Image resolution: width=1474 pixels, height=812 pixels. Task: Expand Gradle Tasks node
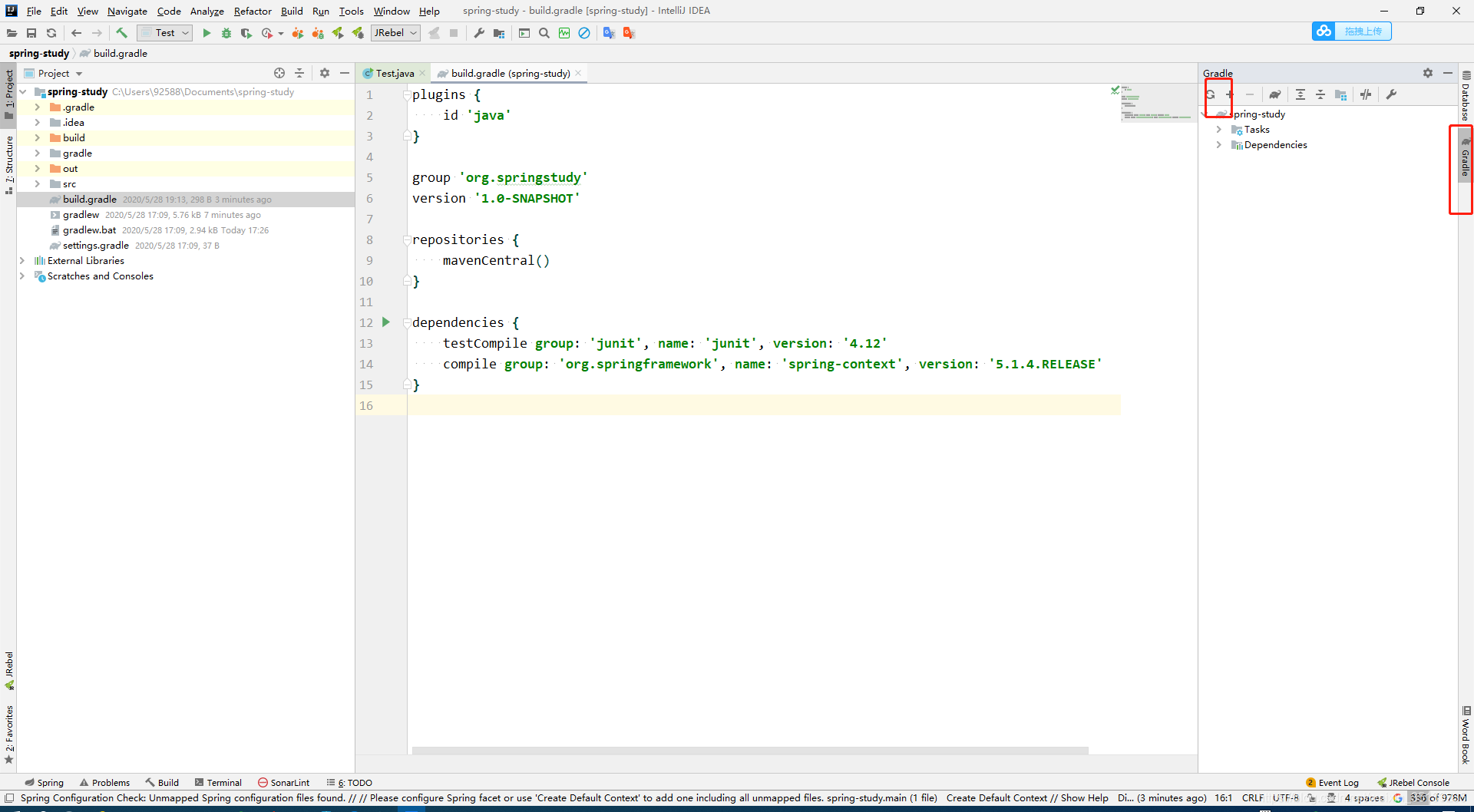[1218, 130]
